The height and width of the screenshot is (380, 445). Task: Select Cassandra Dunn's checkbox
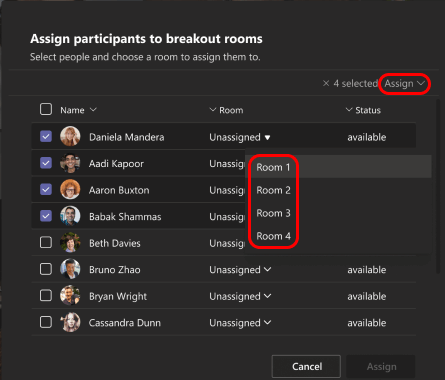pos(46,322)
